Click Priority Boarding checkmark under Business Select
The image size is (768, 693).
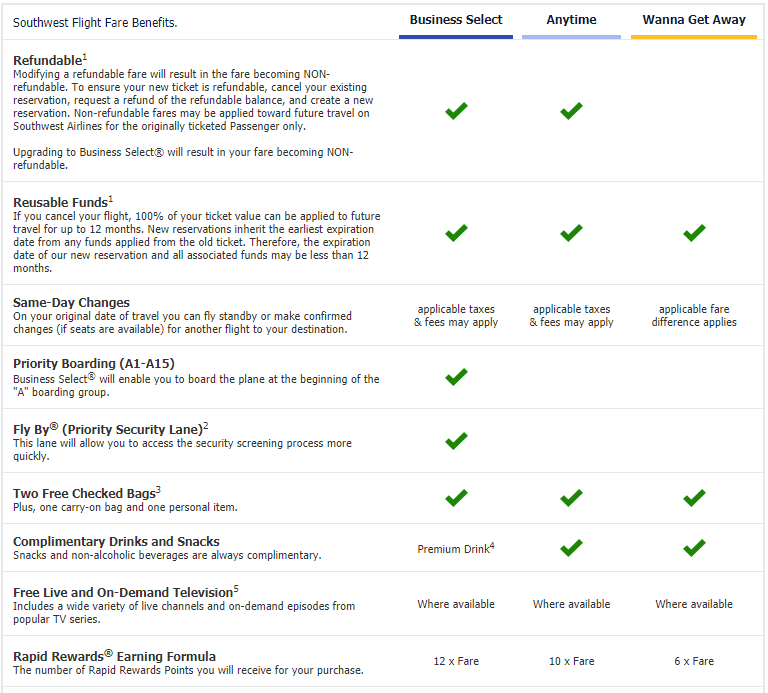(456, 377)
